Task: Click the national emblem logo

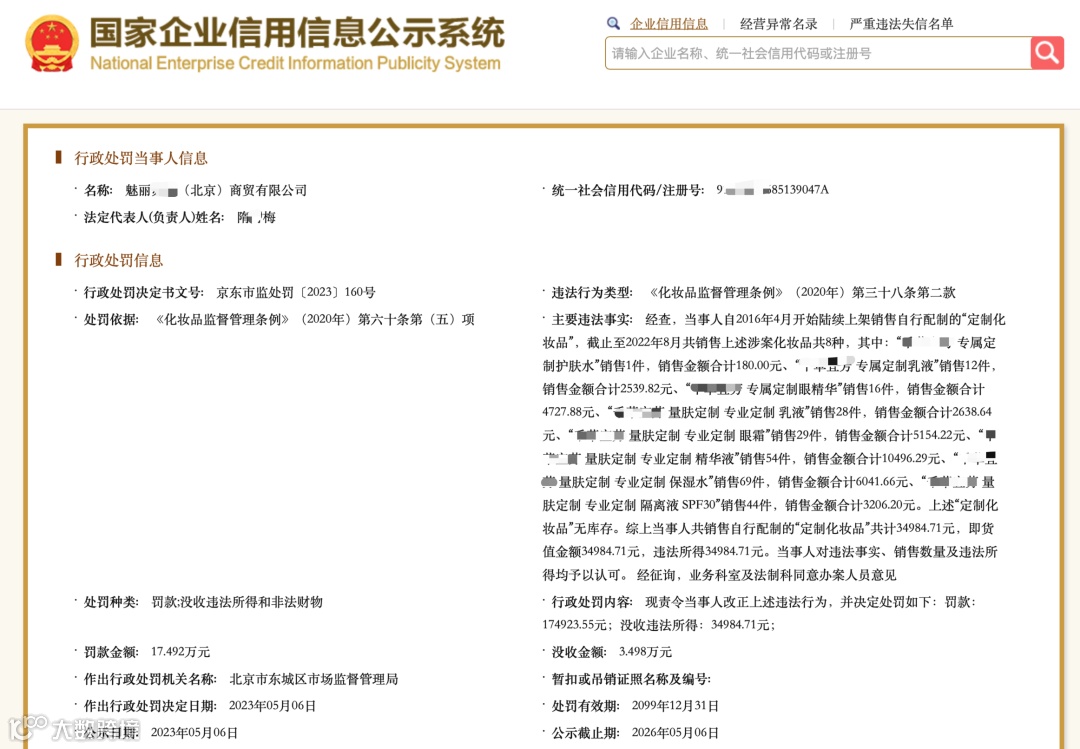Action: click(52, 45)
